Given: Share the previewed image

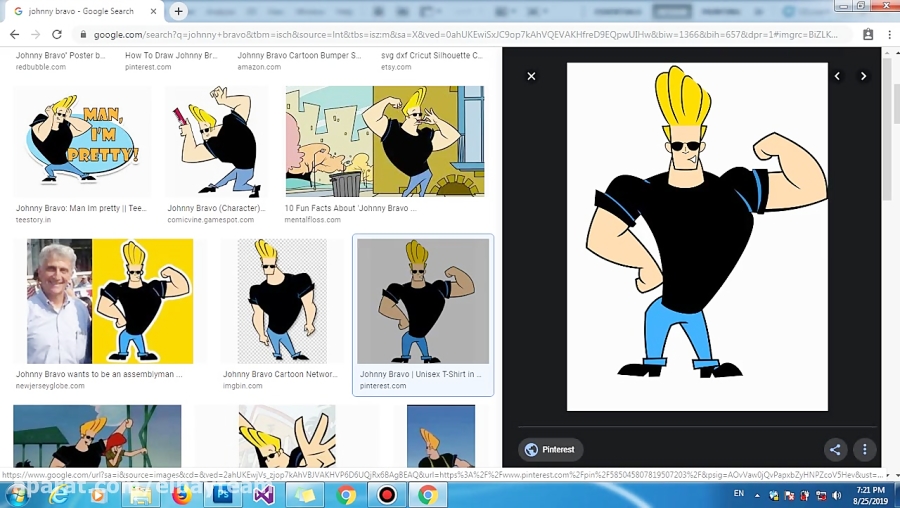Looking at the screenshot, I should tap(835, 449).
